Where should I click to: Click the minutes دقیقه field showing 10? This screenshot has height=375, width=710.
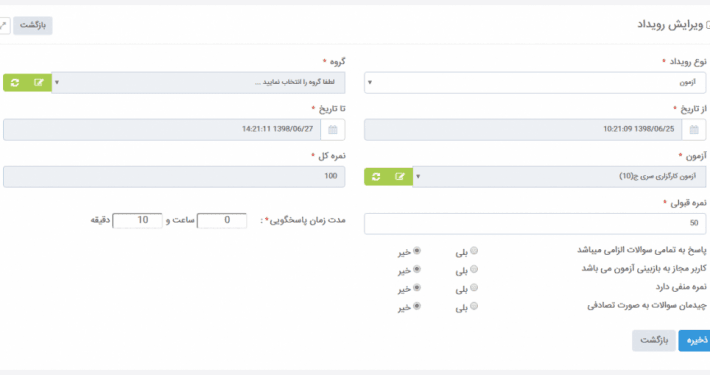[x=137, y=221]
